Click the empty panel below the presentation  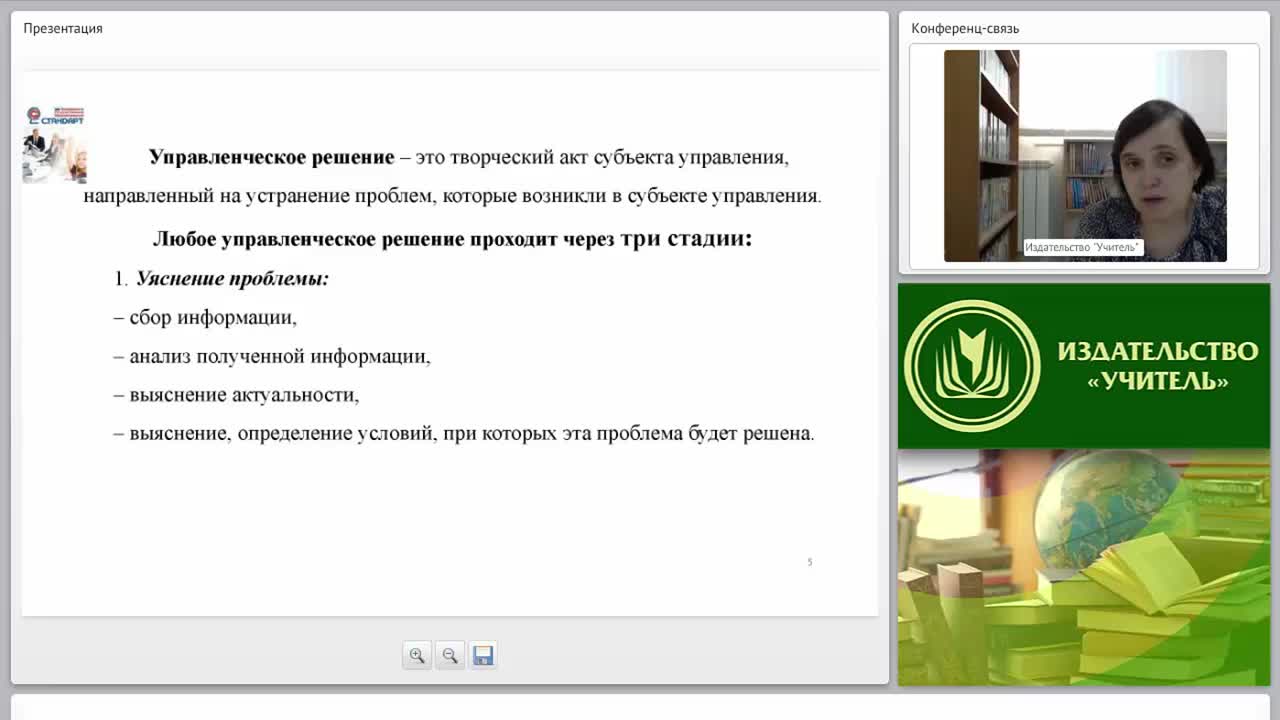click(x=640, y=707)
